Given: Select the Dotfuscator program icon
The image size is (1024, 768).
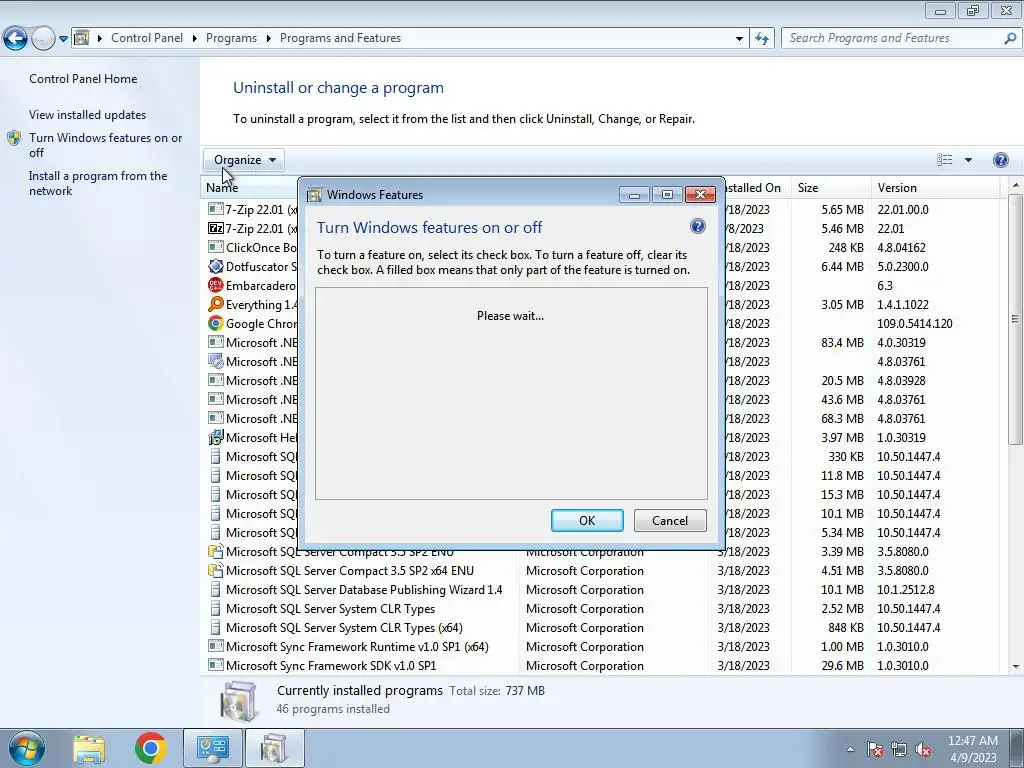Looking at the screenshot, I should point(216,266).
